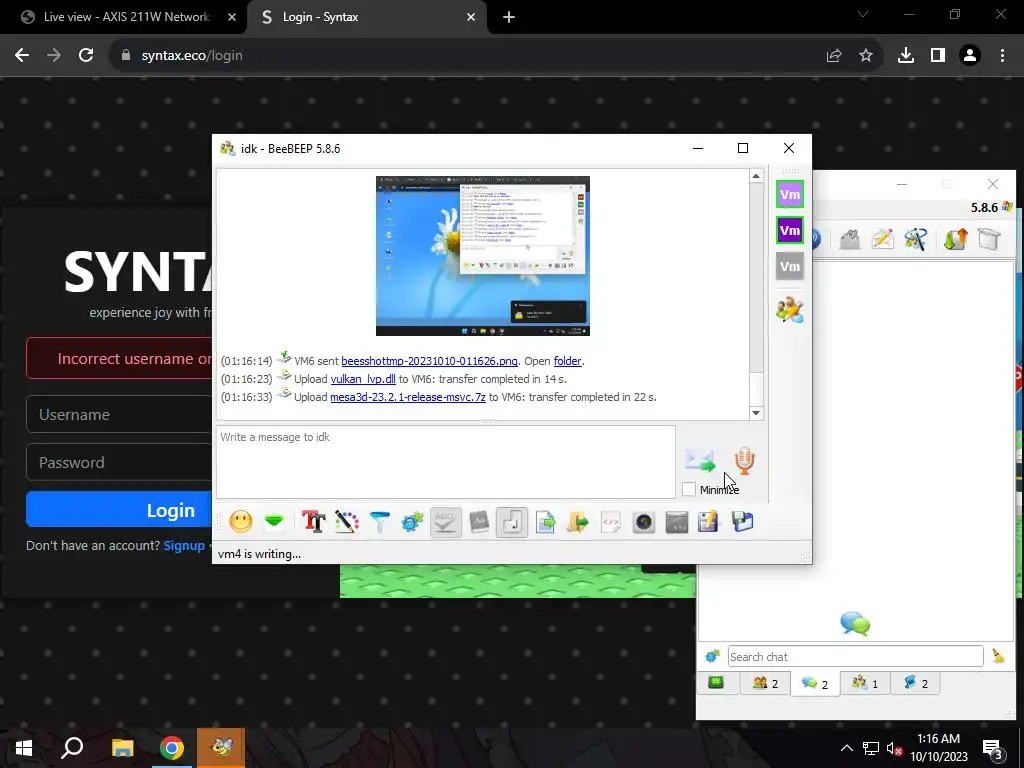Click the send file document icon
This screenshot has width=1024, height=768.
[545, 522]
